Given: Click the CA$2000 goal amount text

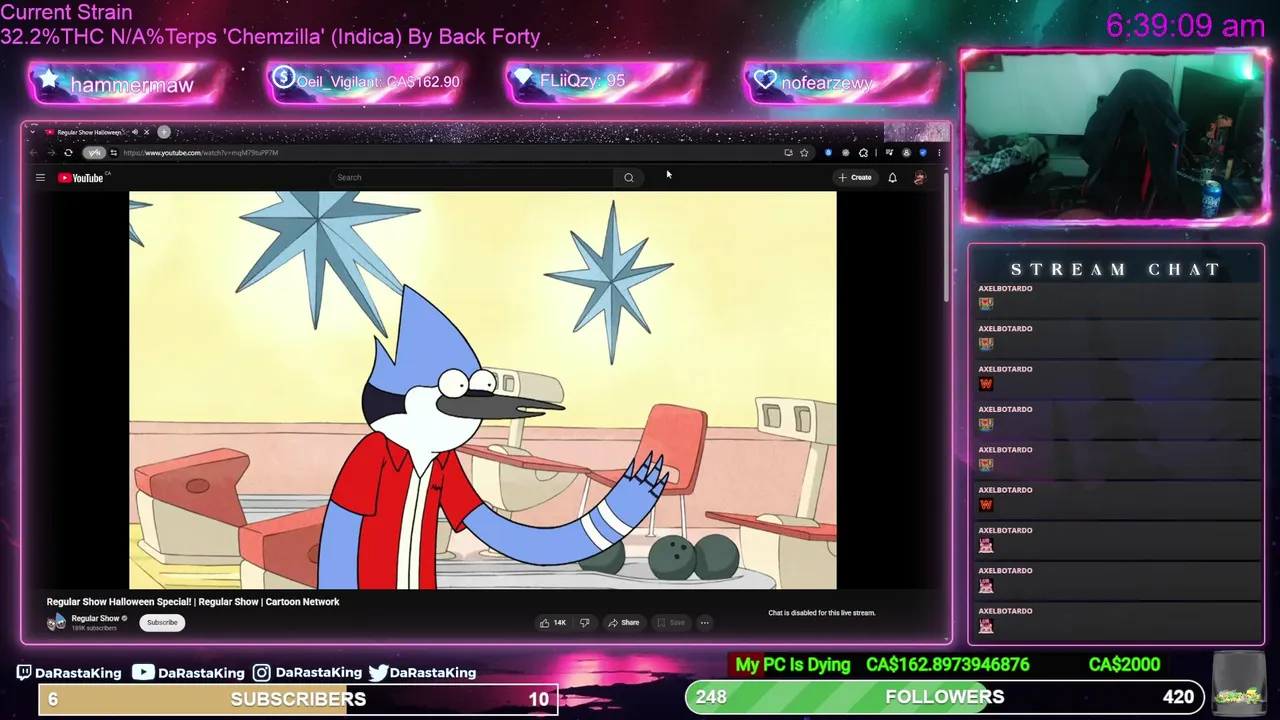Looking at the screenshot, I should pyautogui.click(x=1124, y=665).
